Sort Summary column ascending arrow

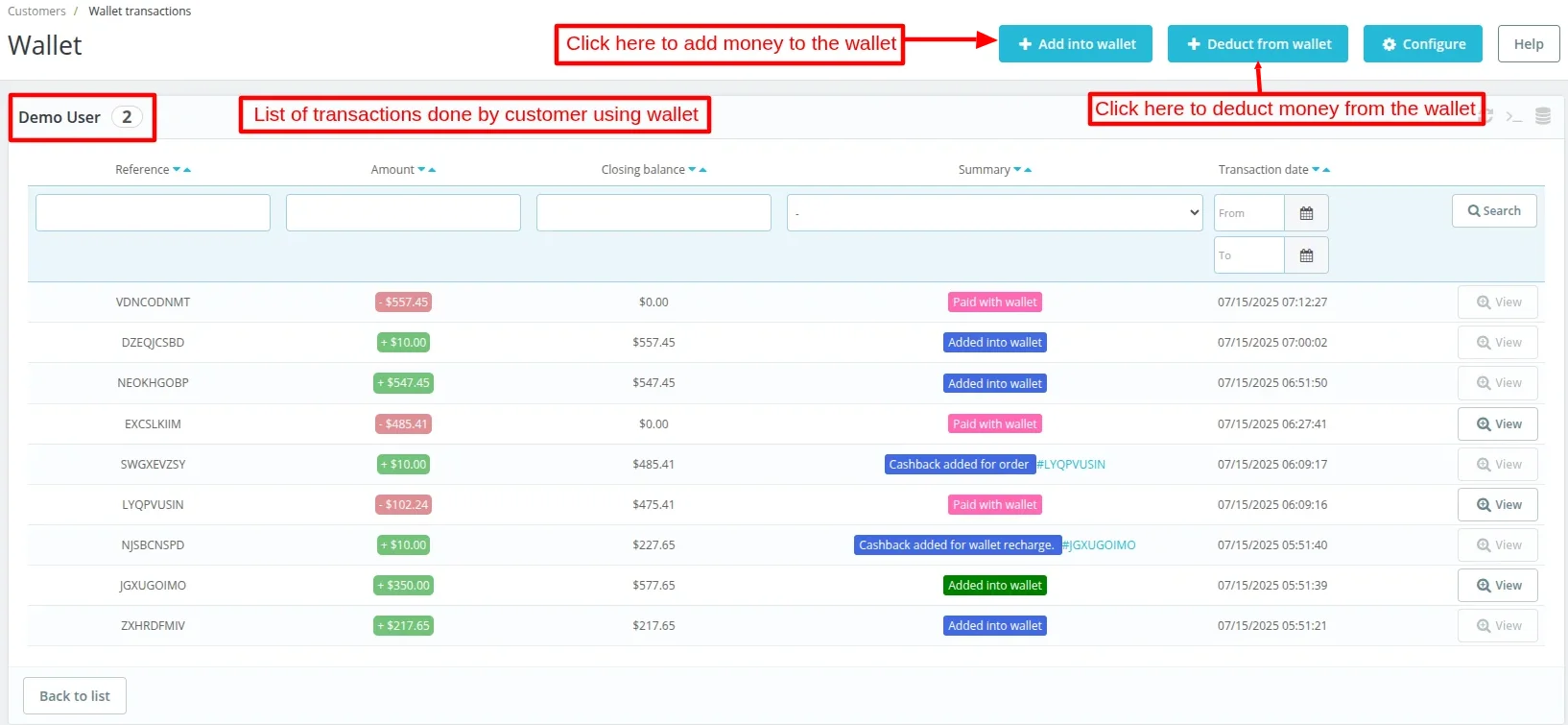tap(1028, 170)
